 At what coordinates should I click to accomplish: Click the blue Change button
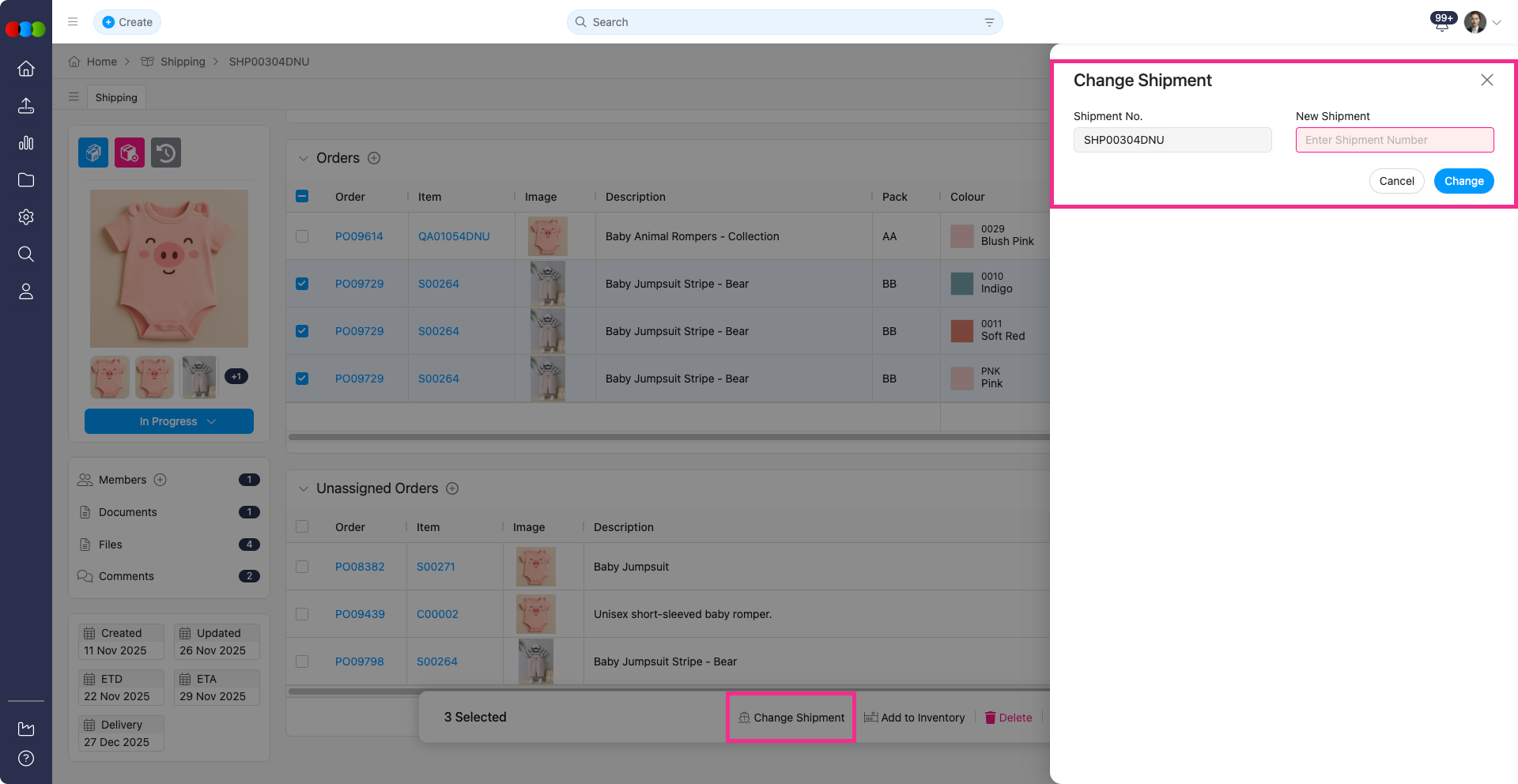(x=1463, y=181)
